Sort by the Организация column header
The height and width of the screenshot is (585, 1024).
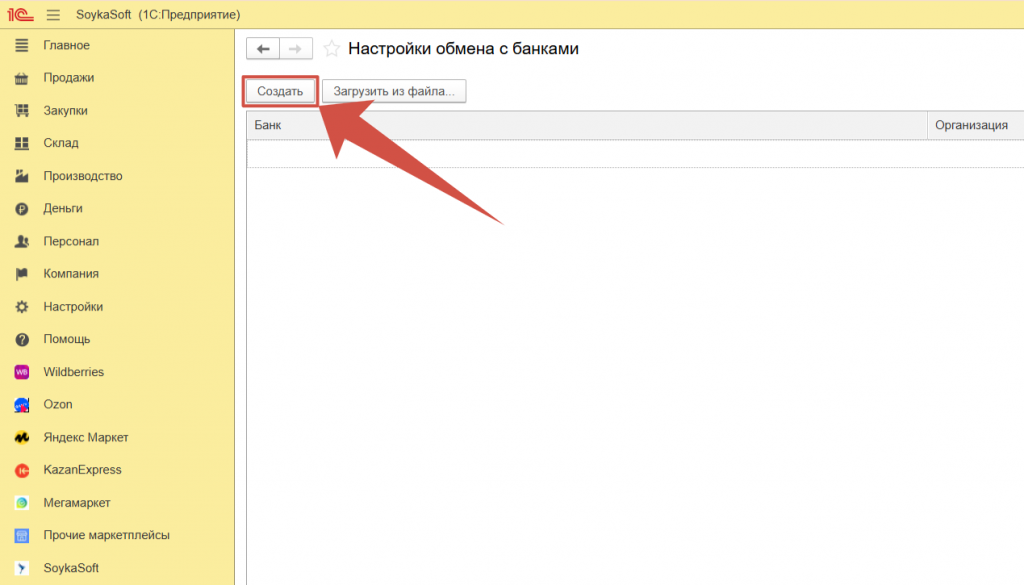(x=970, y=125)
